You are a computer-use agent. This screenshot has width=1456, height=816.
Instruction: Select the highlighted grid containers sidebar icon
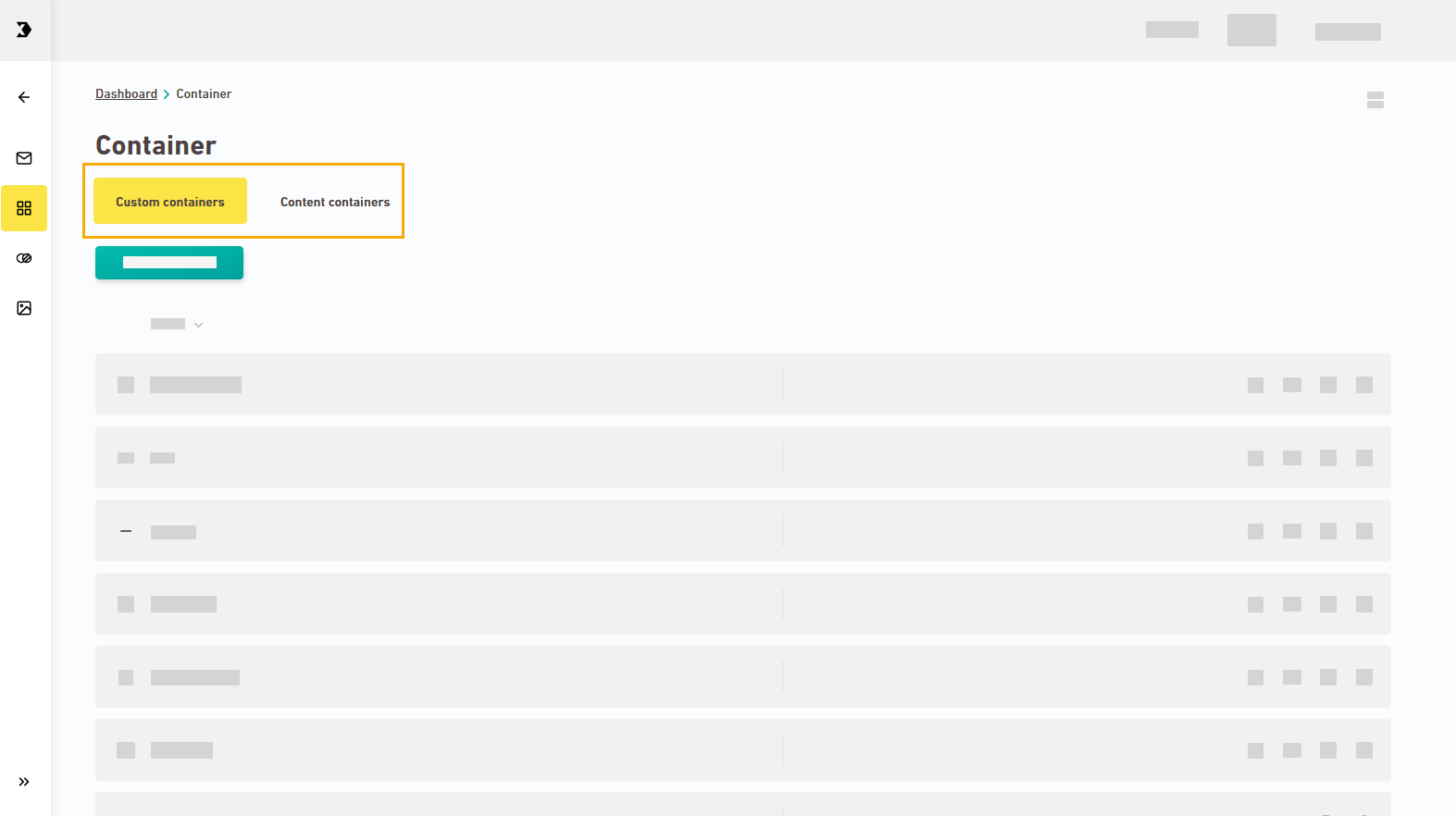pos(24,208)
